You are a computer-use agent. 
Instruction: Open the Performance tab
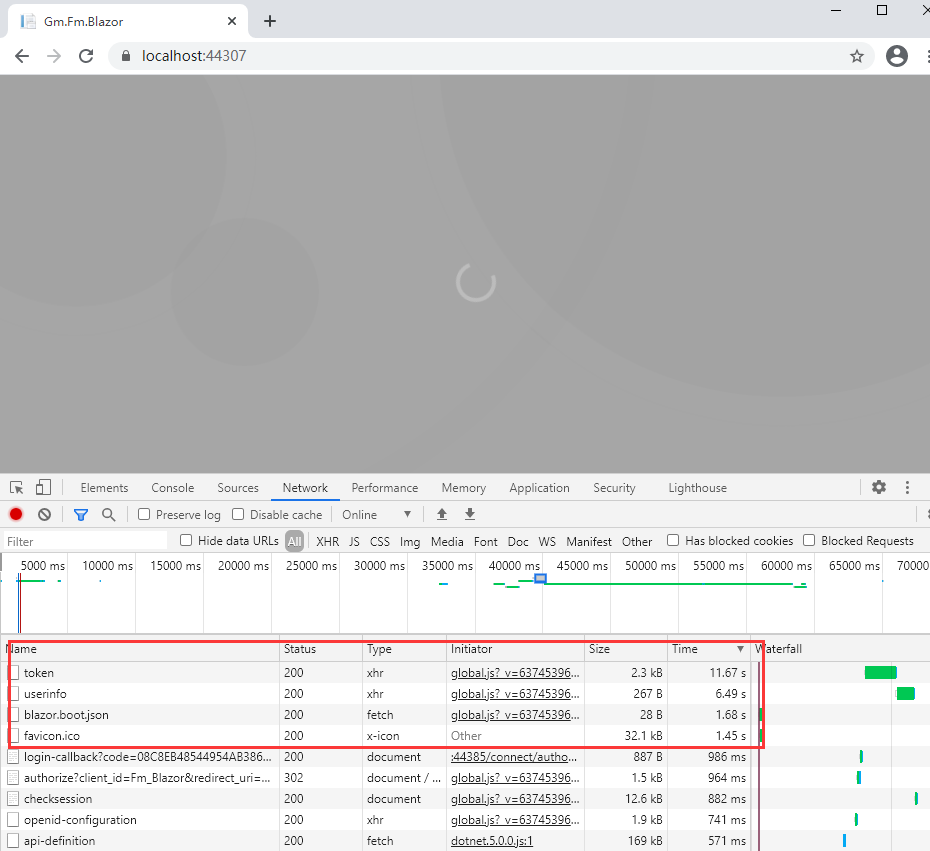[x=384, y=487]
